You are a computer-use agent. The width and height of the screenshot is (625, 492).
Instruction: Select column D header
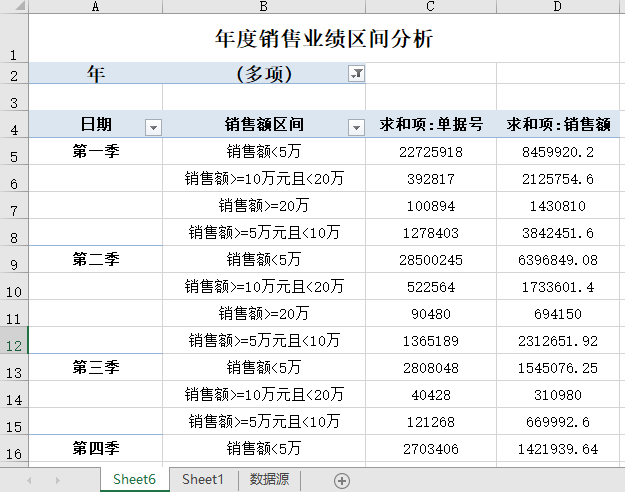tap(558, 7)
